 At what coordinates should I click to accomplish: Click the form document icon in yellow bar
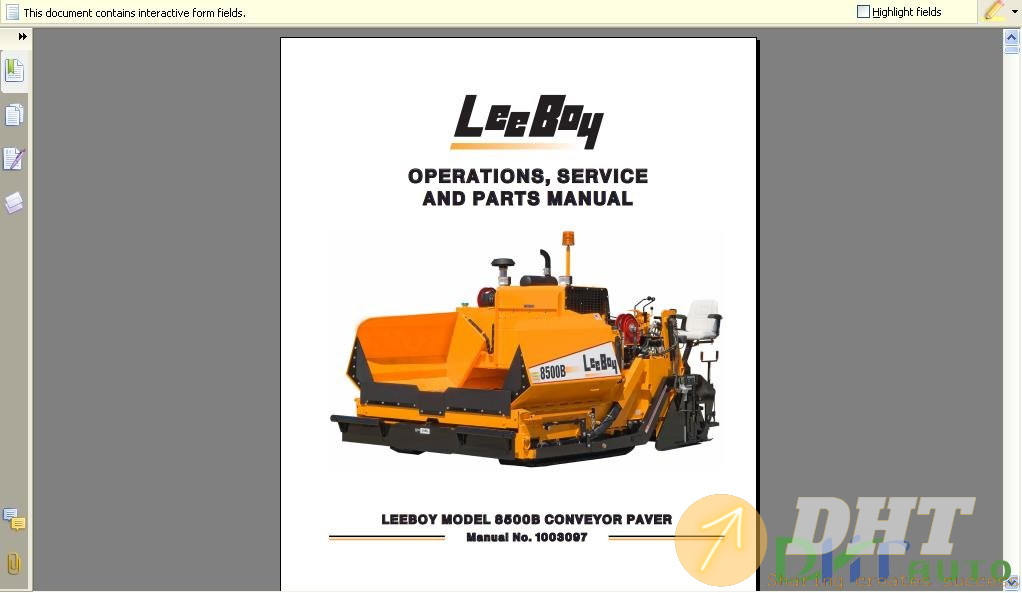coord(12,12)
